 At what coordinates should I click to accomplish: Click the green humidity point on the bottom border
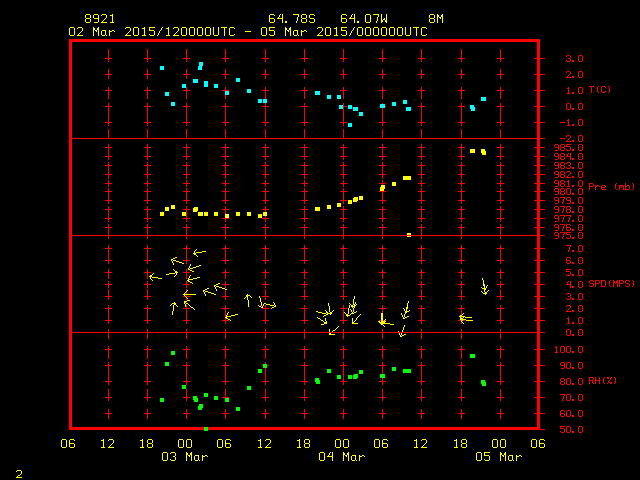click(x=206, y=429)
